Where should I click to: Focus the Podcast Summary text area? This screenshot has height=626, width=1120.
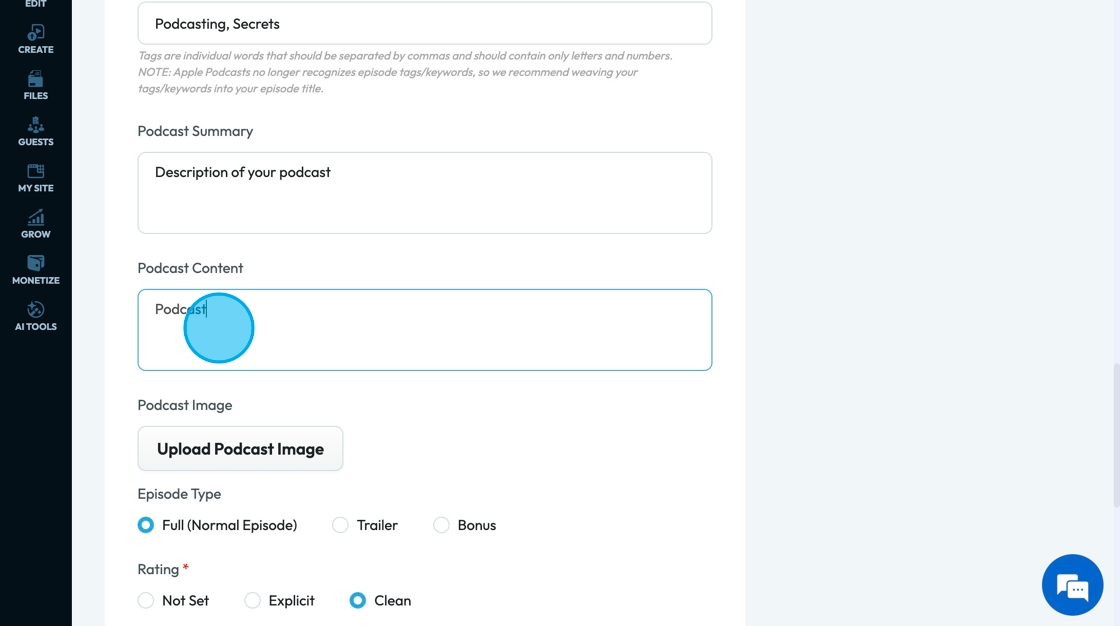424,193
